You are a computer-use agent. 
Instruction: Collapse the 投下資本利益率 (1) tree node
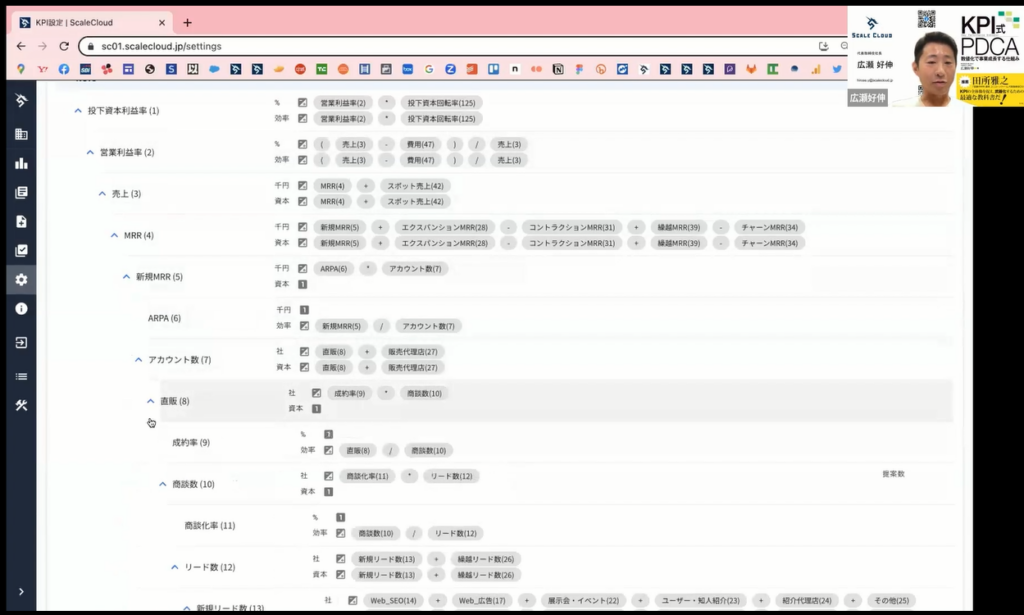click(78, 111)
